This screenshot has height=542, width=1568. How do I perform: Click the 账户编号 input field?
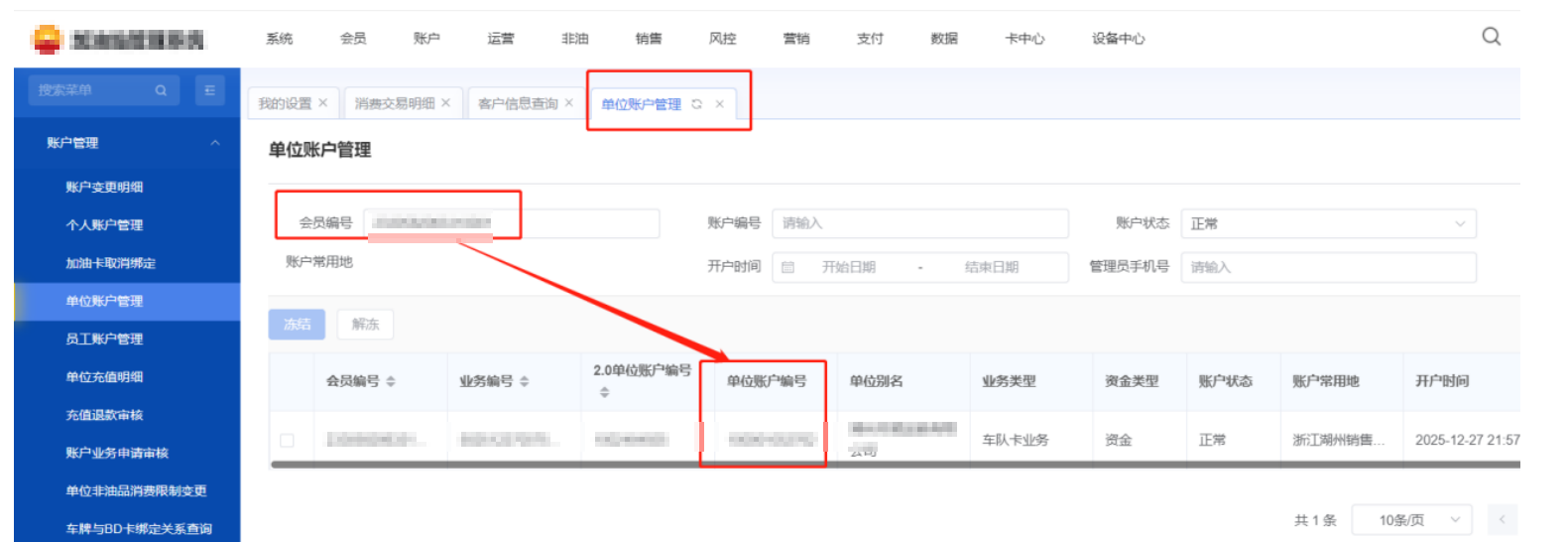919,223
